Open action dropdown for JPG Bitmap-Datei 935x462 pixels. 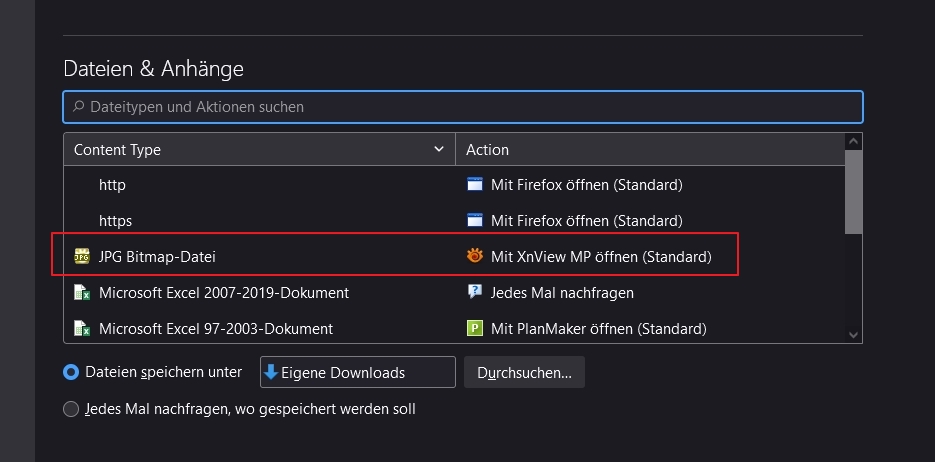click(600, 257)
